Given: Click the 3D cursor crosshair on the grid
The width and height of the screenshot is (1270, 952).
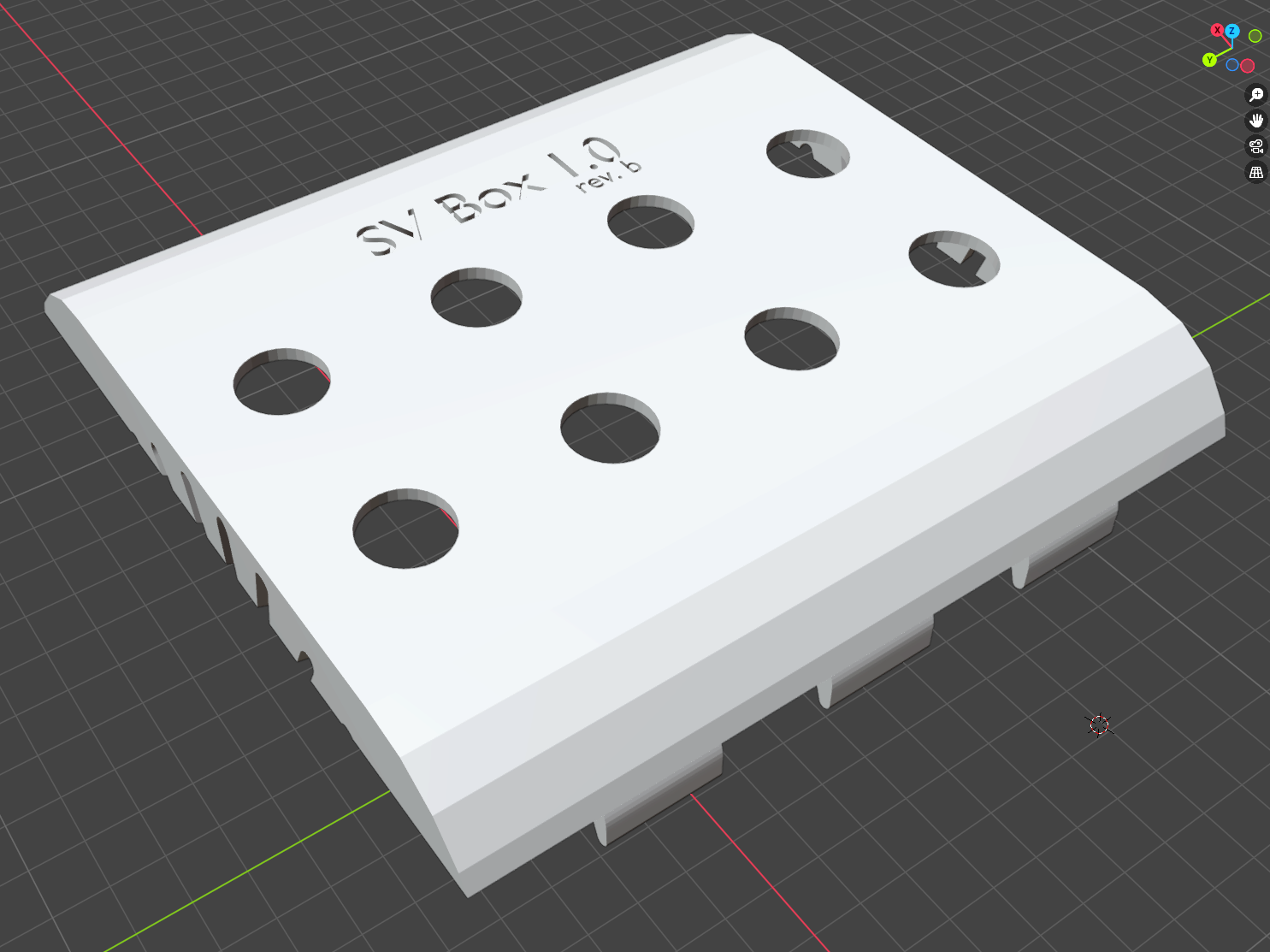Looking at the screenshot, I should pos(1099,725).
